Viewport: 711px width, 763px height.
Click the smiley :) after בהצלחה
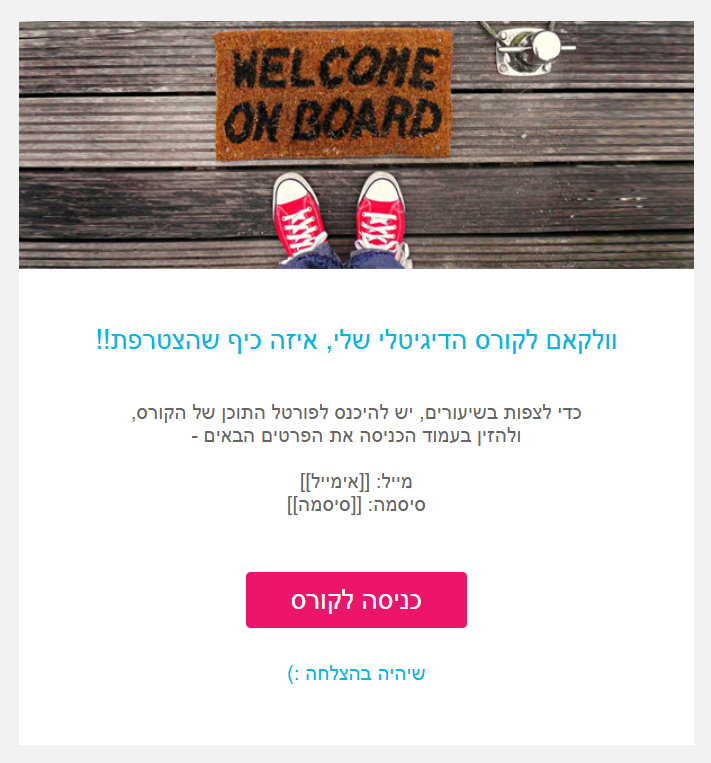coord(293,674)
